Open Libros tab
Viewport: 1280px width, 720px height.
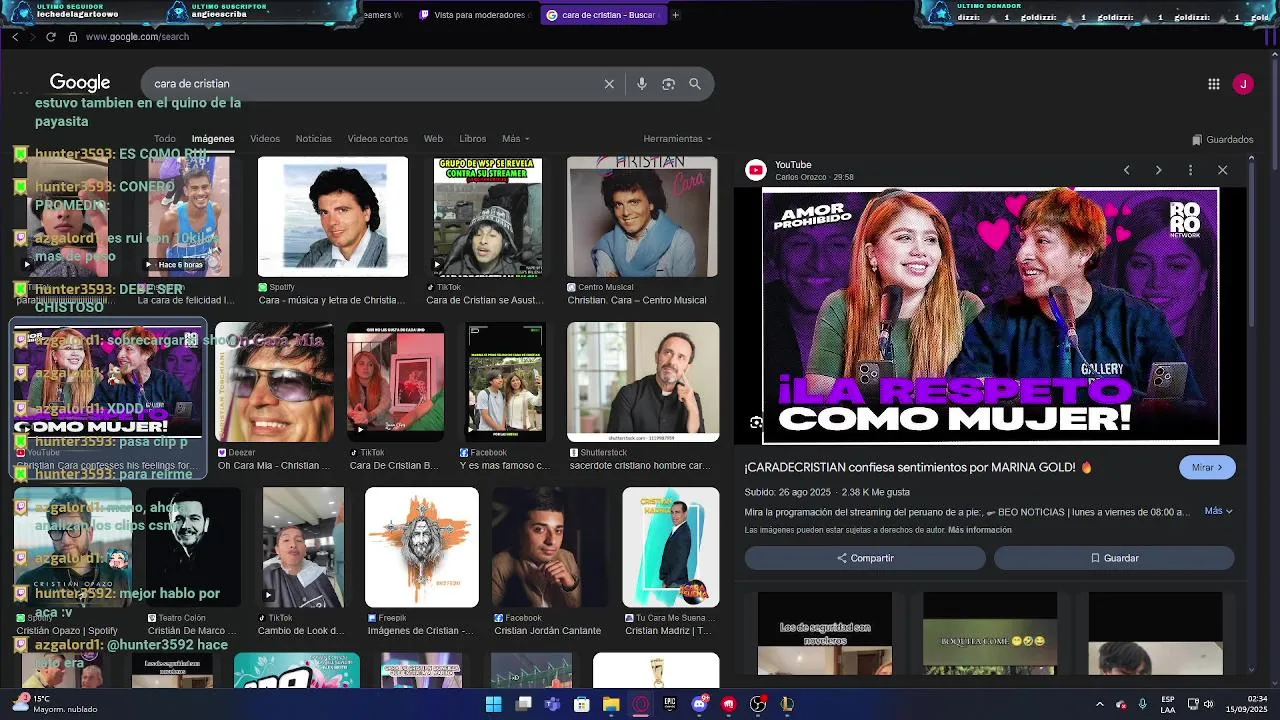coord(472,139)
